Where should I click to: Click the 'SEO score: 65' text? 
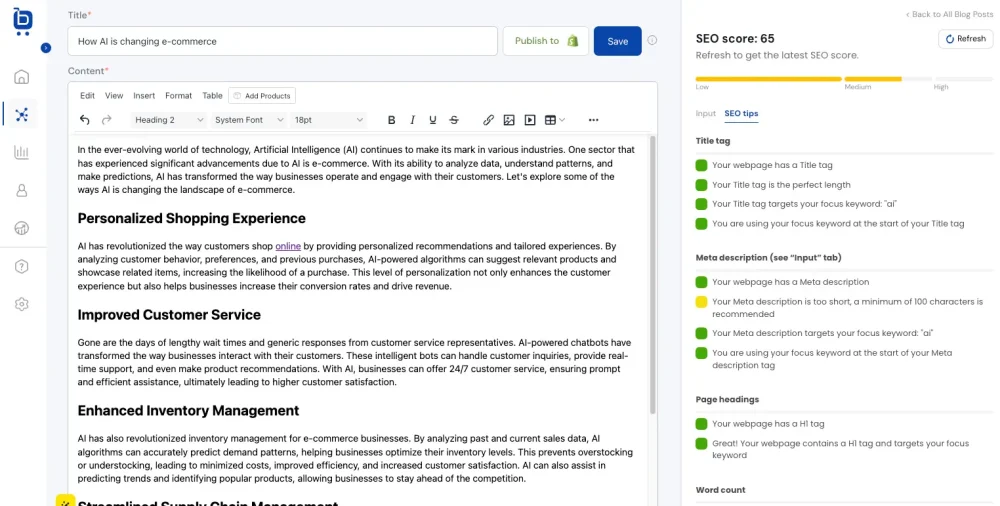click(735, 38)
